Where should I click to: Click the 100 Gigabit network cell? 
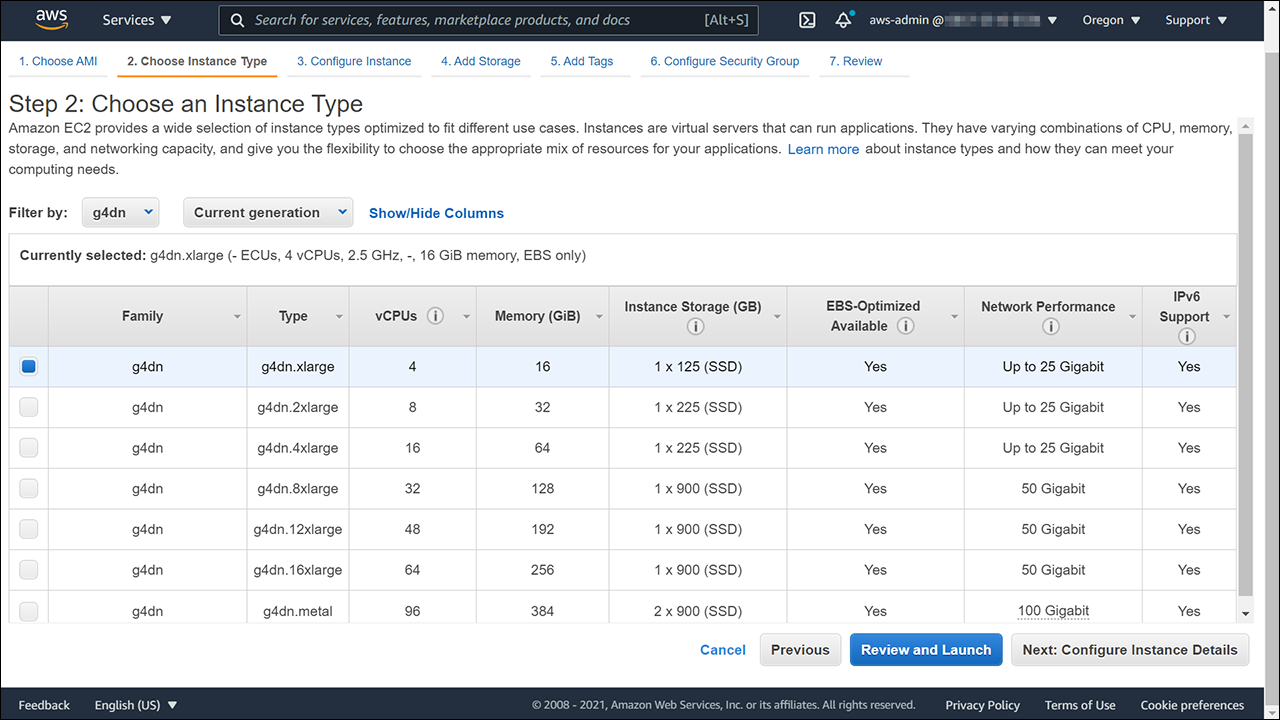point(1053,611)
